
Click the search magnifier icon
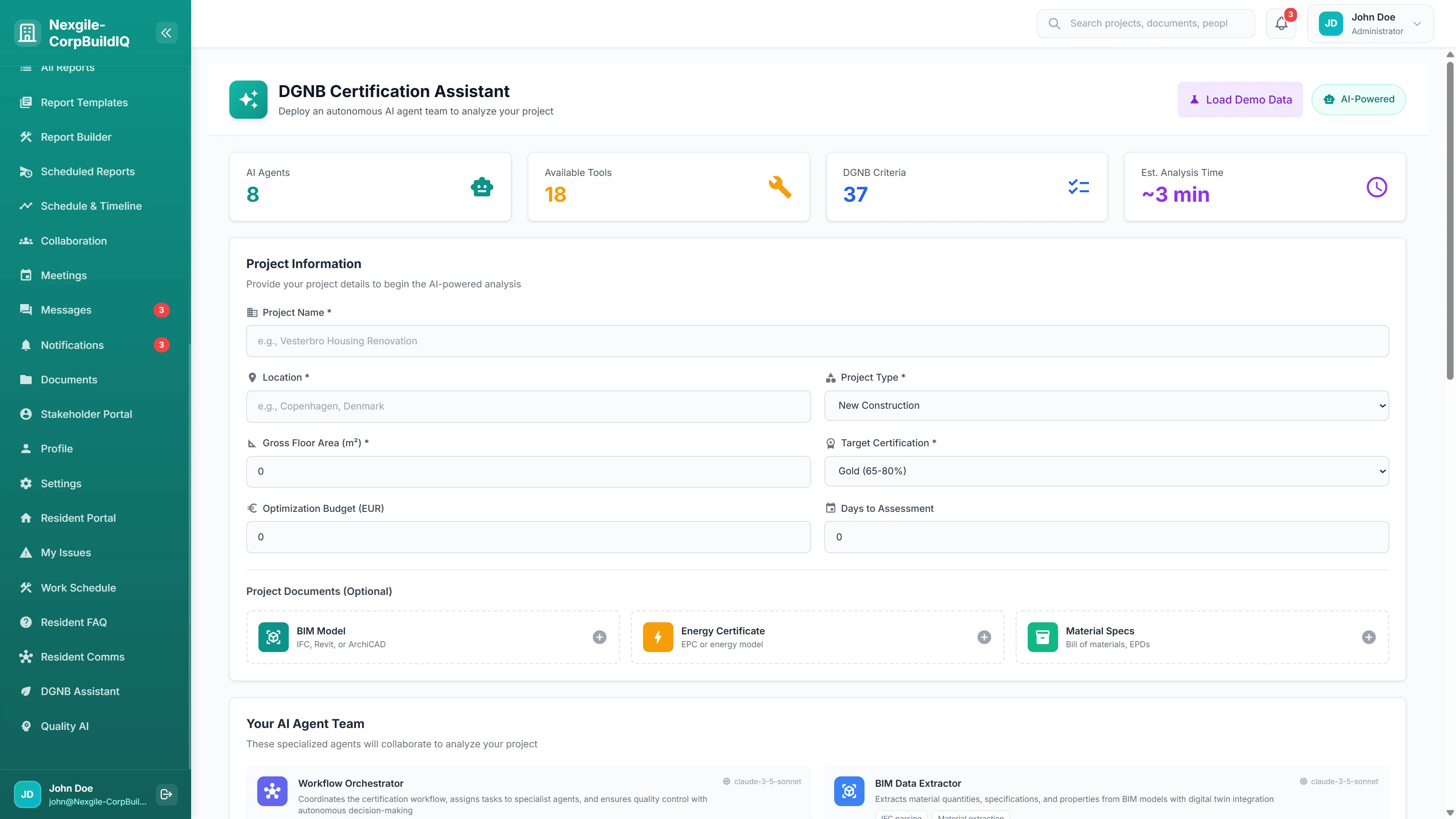(1054, 23)
